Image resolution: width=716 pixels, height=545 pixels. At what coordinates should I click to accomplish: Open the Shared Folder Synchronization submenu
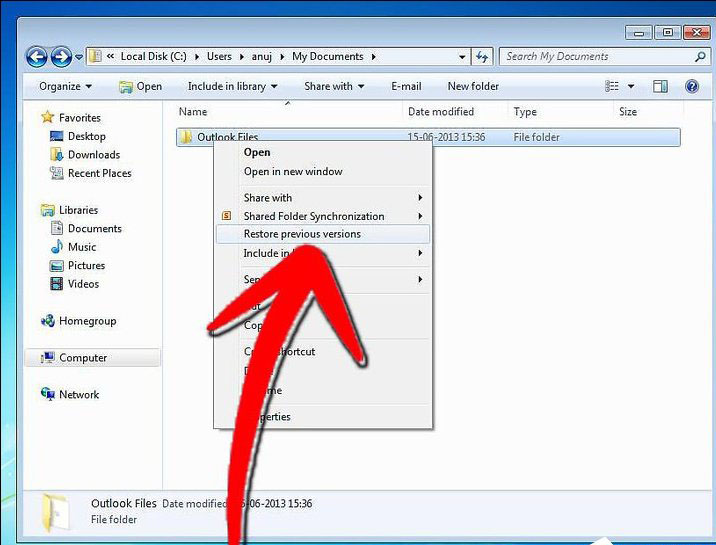(322, 216)
